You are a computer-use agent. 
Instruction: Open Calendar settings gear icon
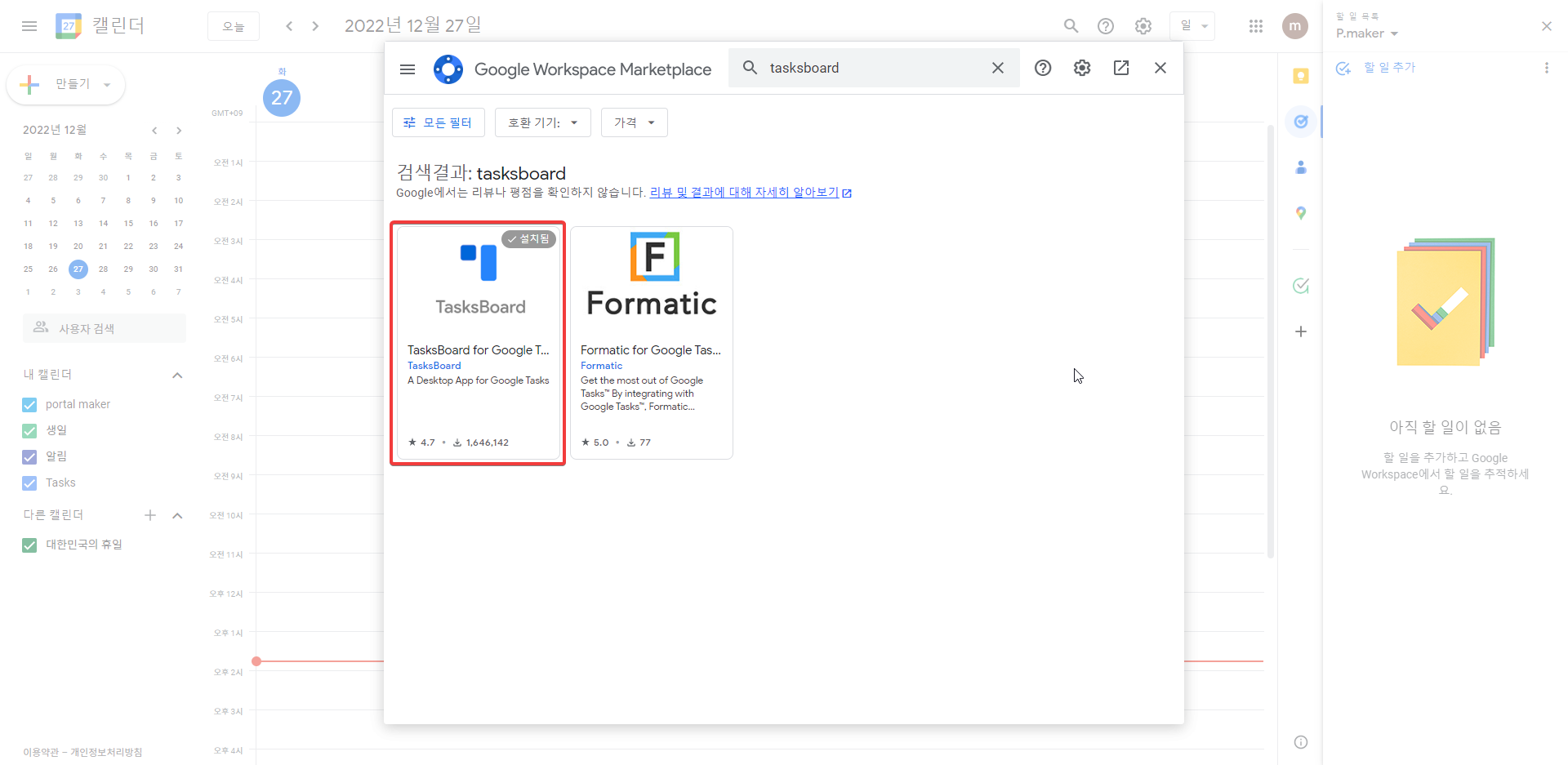click(1143, 26)
